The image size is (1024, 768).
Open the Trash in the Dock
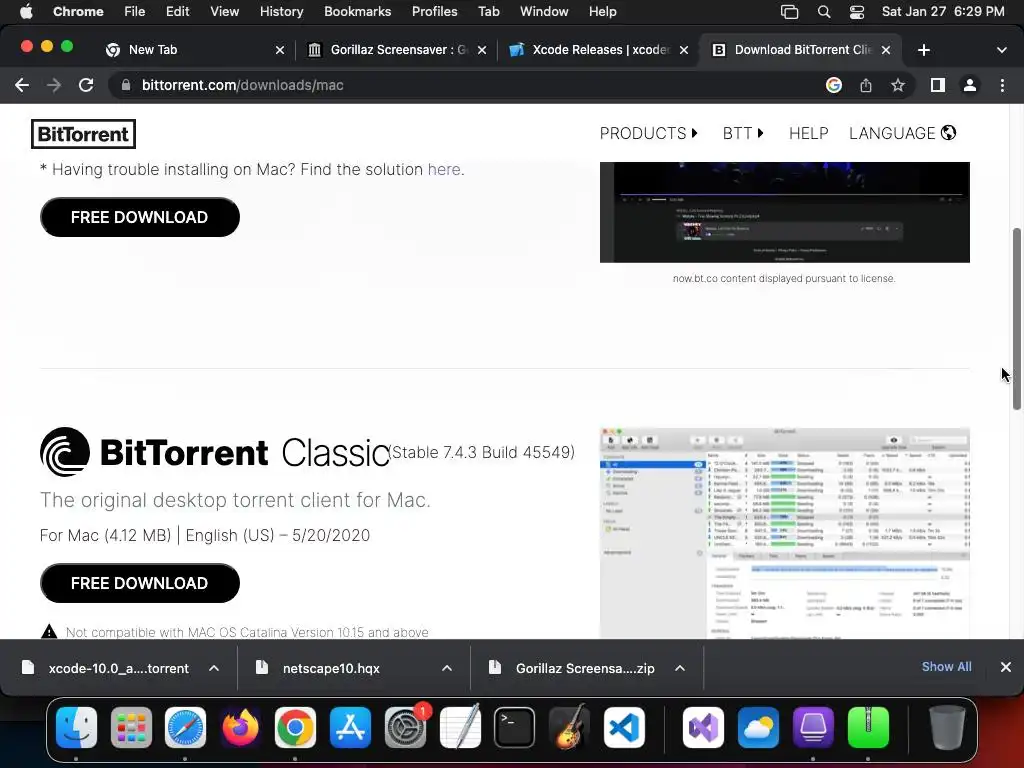(x=947, y=727)
